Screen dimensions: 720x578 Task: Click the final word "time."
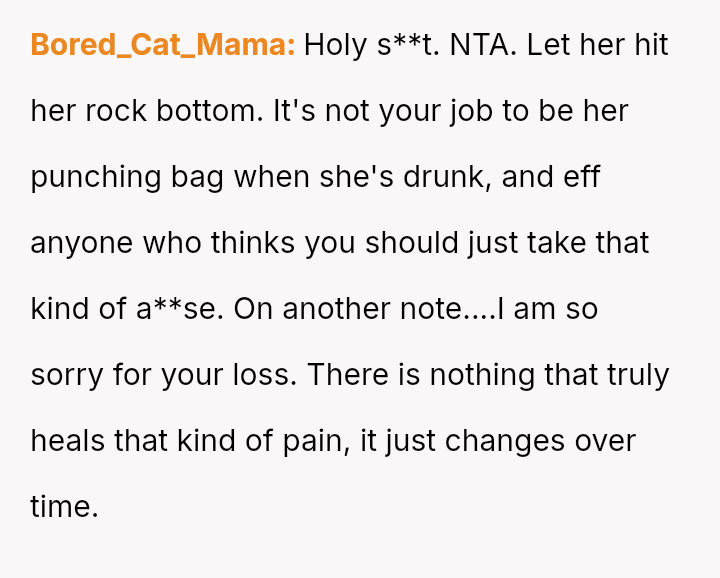click(64, 507)
